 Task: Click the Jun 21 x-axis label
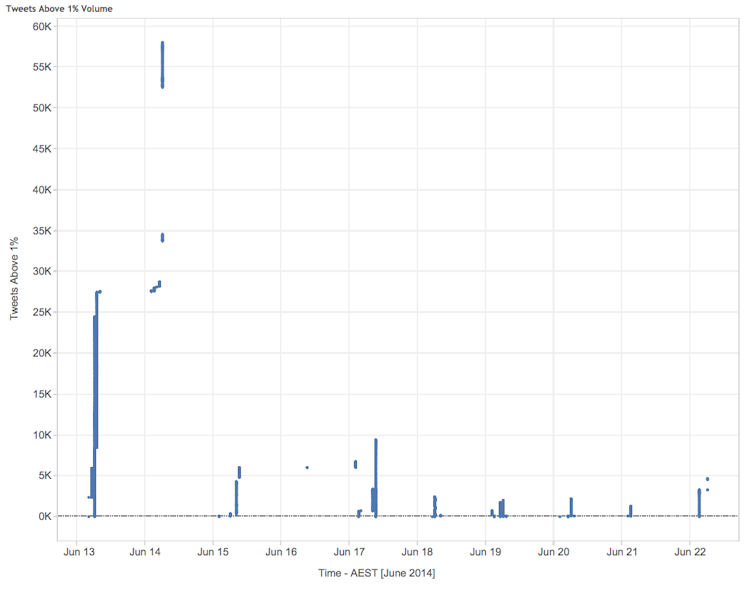tap(622, 552)
